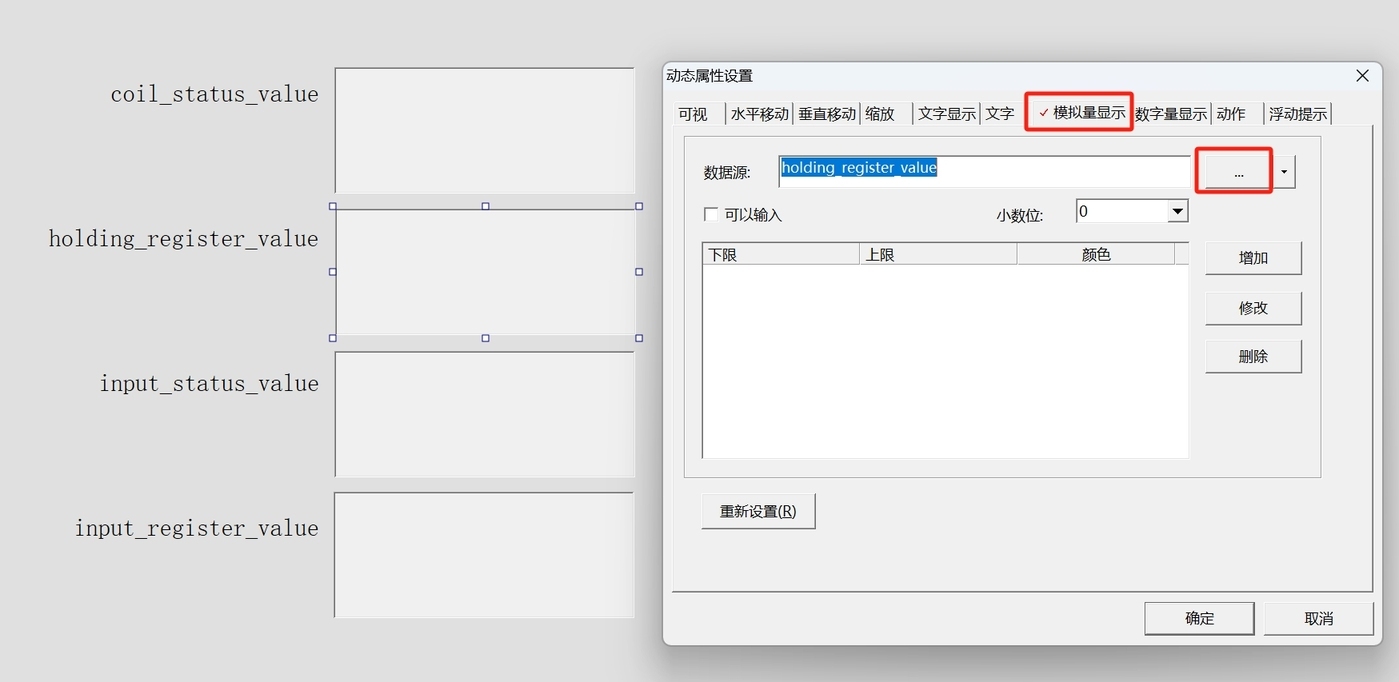Select the 缩放 tab

(x=881, y=114)
